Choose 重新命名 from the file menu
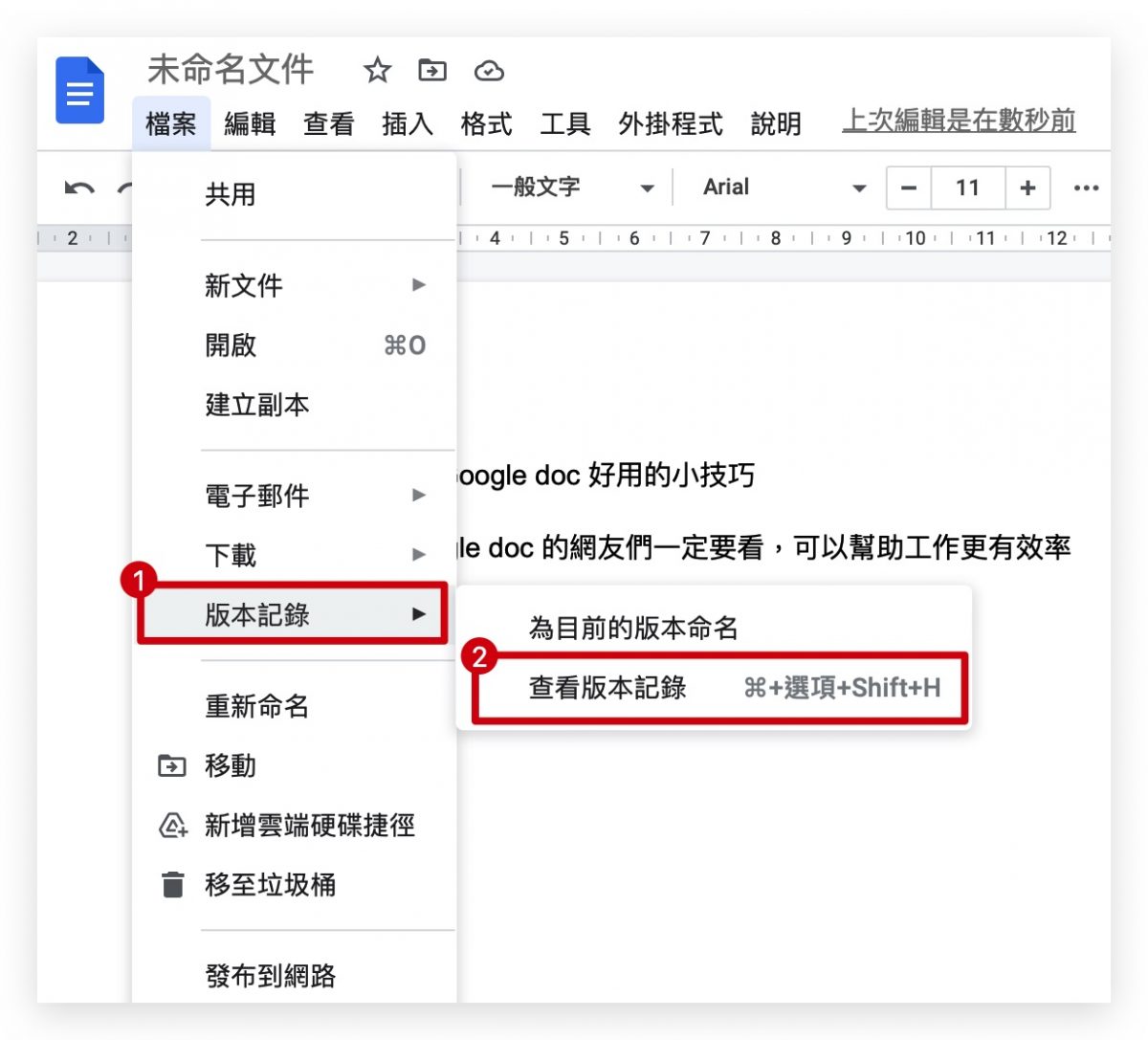1148x1040 pixels. [295, 706]
